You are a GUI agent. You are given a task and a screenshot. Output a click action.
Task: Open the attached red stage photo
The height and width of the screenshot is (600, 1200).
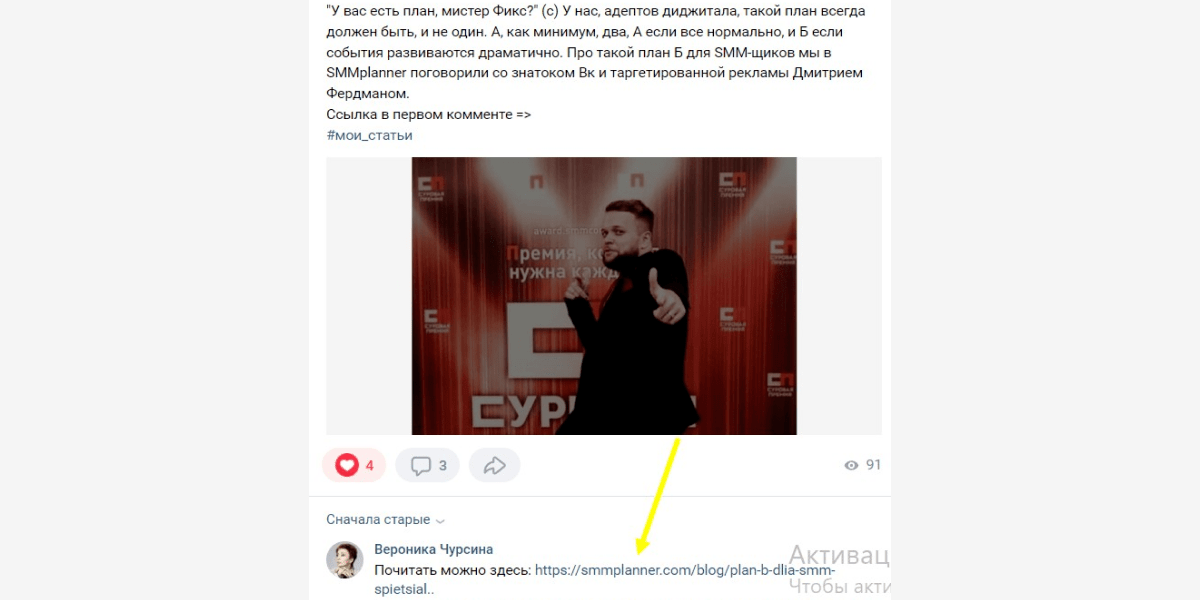coord(604,296)
